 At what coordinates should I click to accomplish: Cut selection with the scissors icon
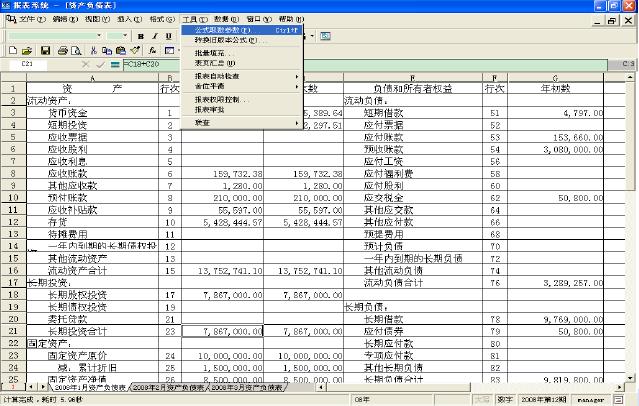coord(94,50)
